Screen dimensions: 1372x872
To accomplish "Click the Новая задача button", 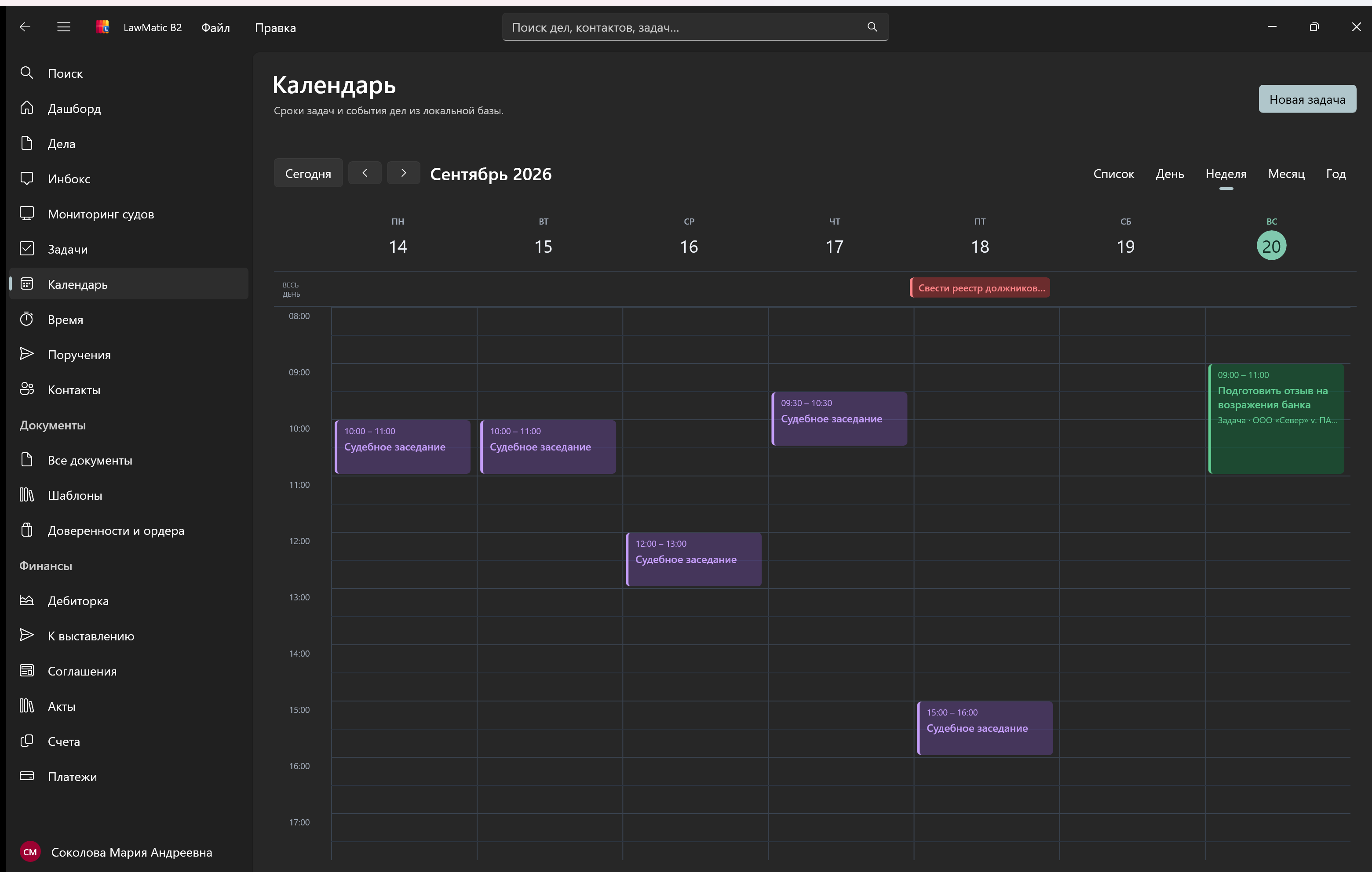I will (1307, 99).
